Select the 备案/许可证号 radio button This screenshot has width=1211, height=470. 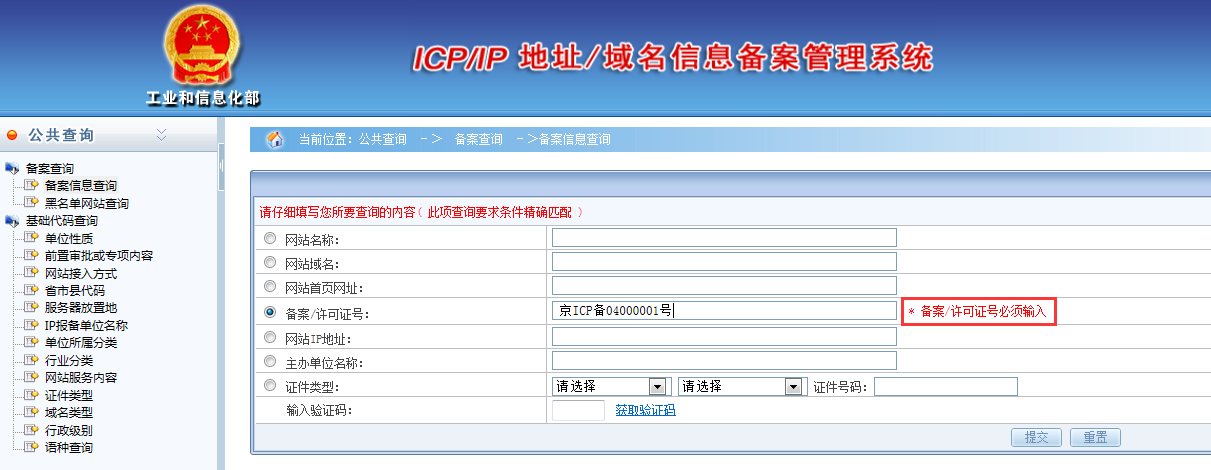click(270, 312)
